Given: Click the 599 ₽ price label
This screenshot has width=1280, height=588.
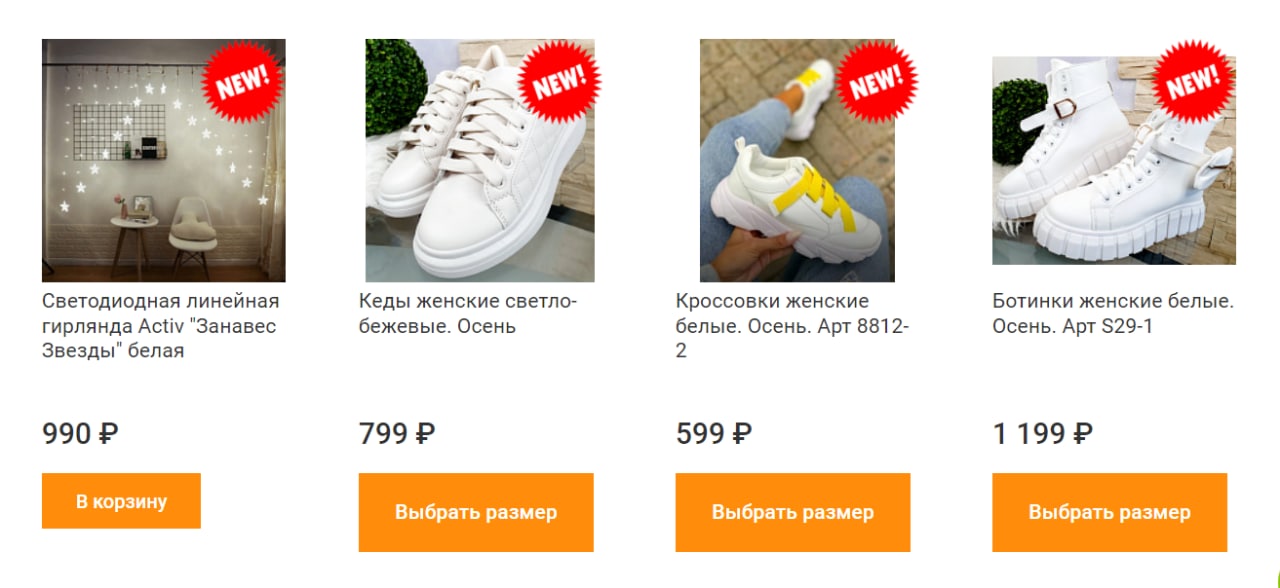Looking at the screenshot, I should click(714, 434).
